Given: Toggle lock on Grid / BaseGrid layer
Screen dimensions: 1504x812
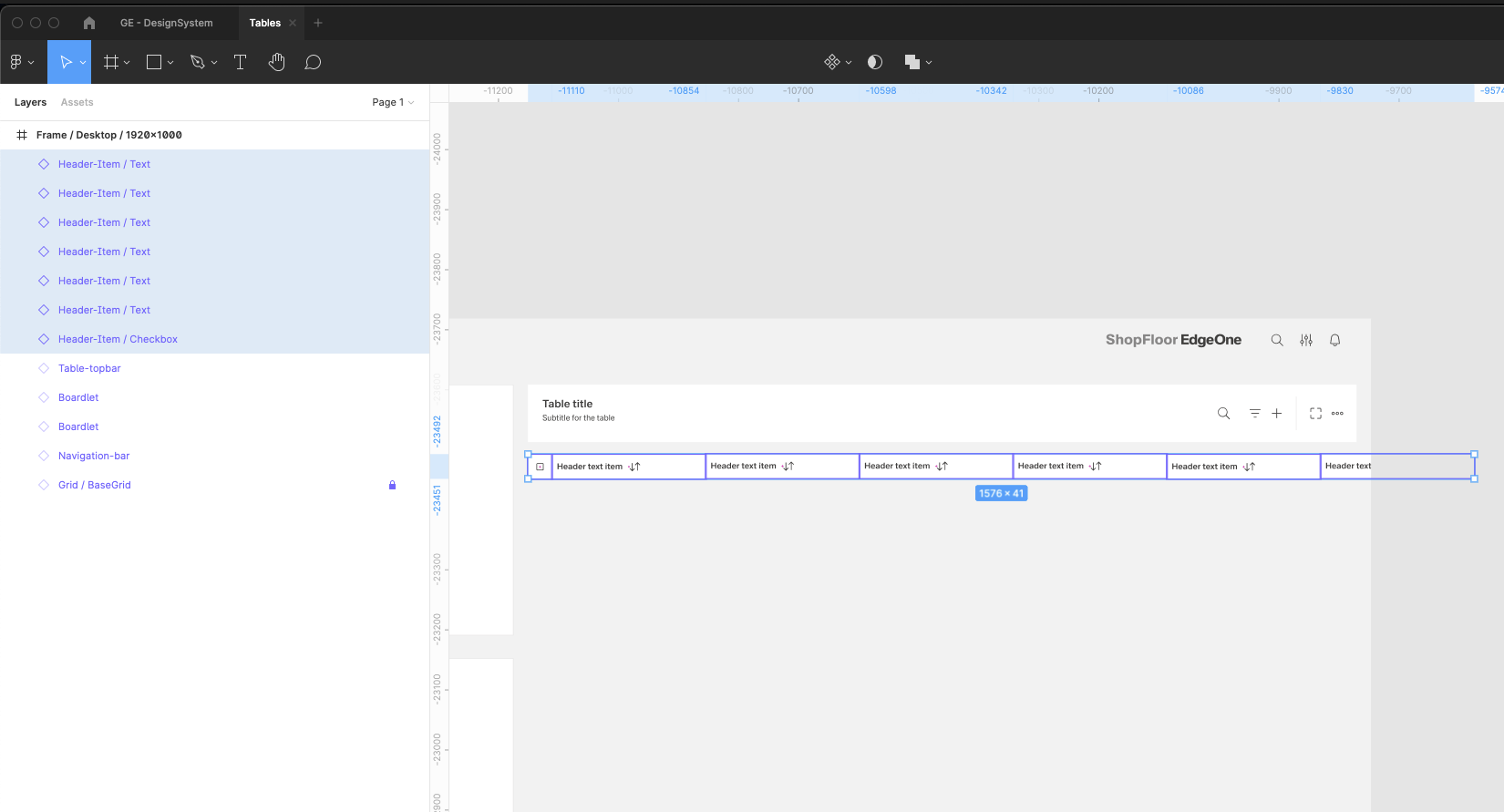Looking at the screenshot, I should [x=392, y=485].
